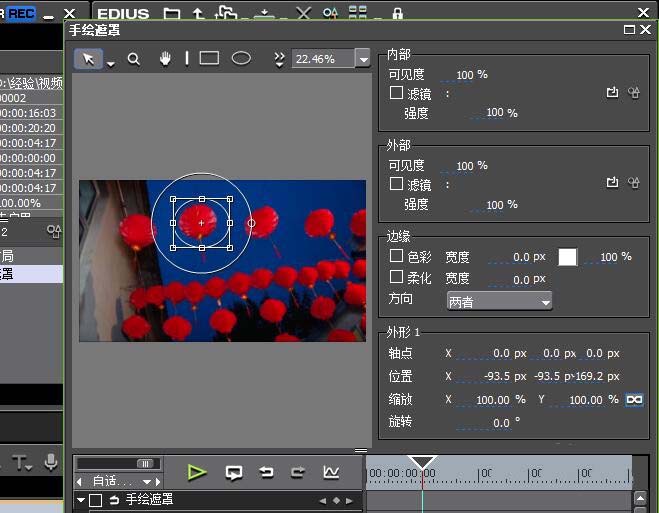Screen dimensions: 659x513
Task: Expand the hidden toolbar tools chevron
Action: pyautogui.click(x=279, y=59)
